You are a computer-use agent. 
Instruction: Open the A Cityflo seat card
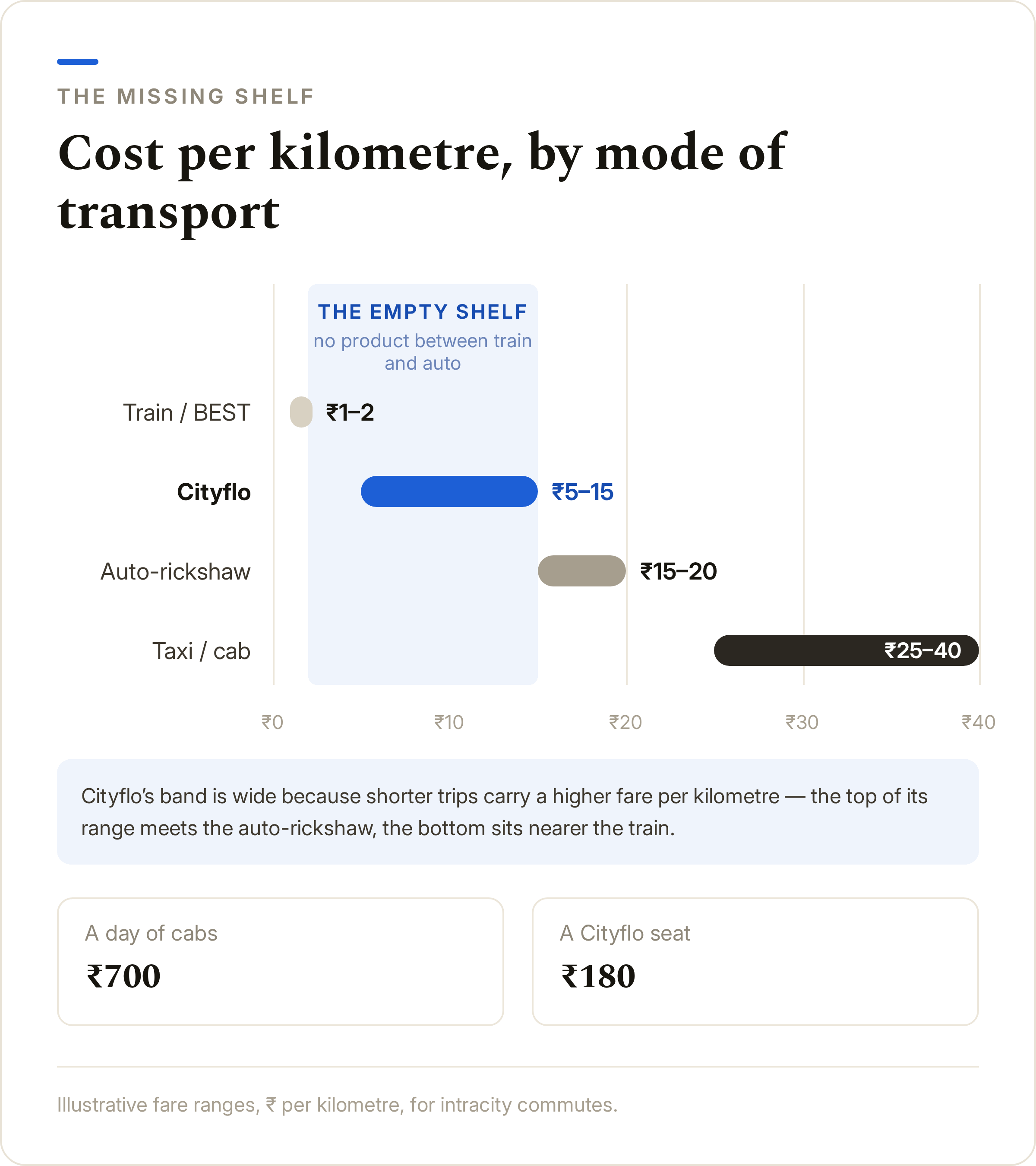[755, 961]
